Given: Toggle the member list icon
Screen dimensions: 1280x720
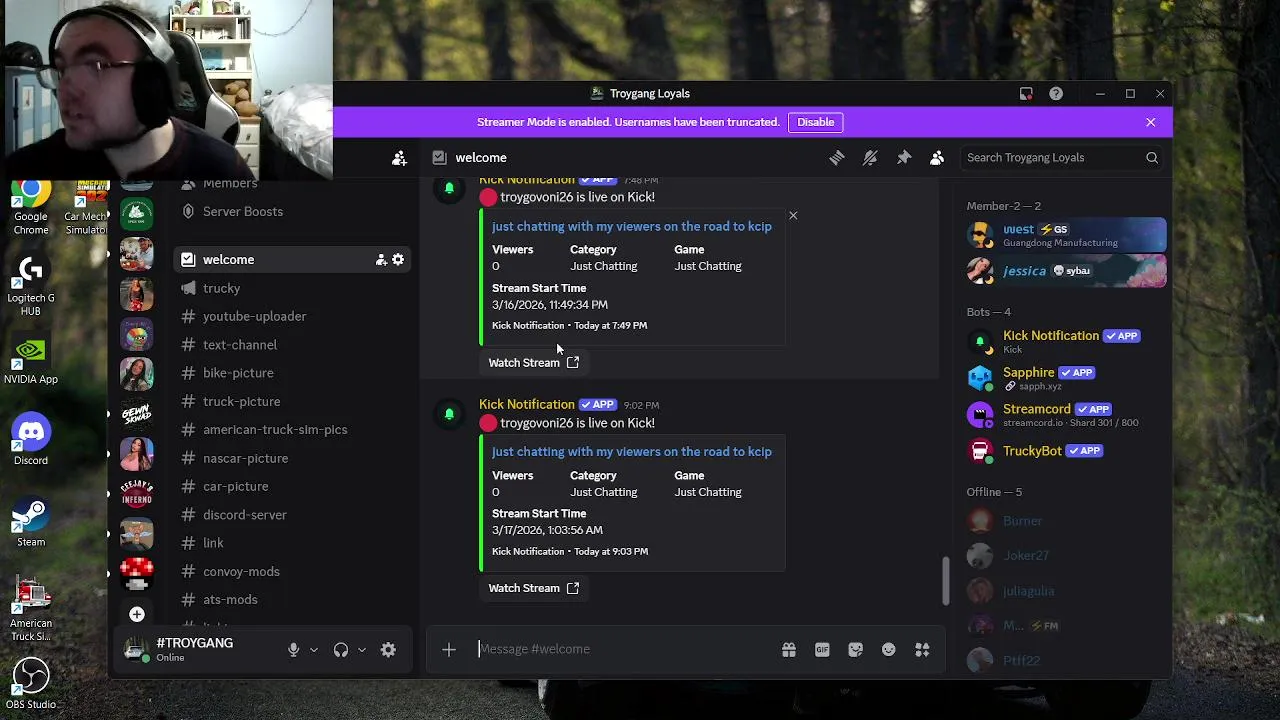Looking at the screenshot, I should point(937,158).
